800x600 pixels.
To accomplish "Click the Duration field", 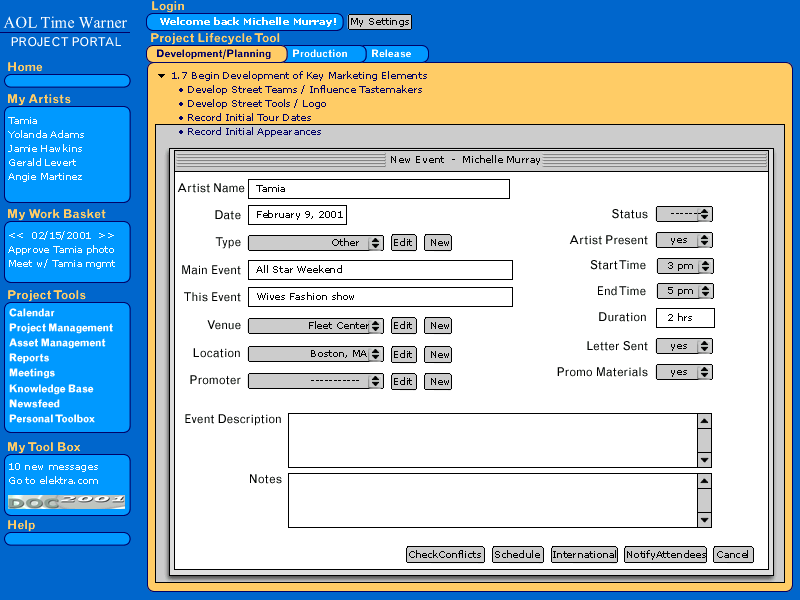I will coord(685,318).
